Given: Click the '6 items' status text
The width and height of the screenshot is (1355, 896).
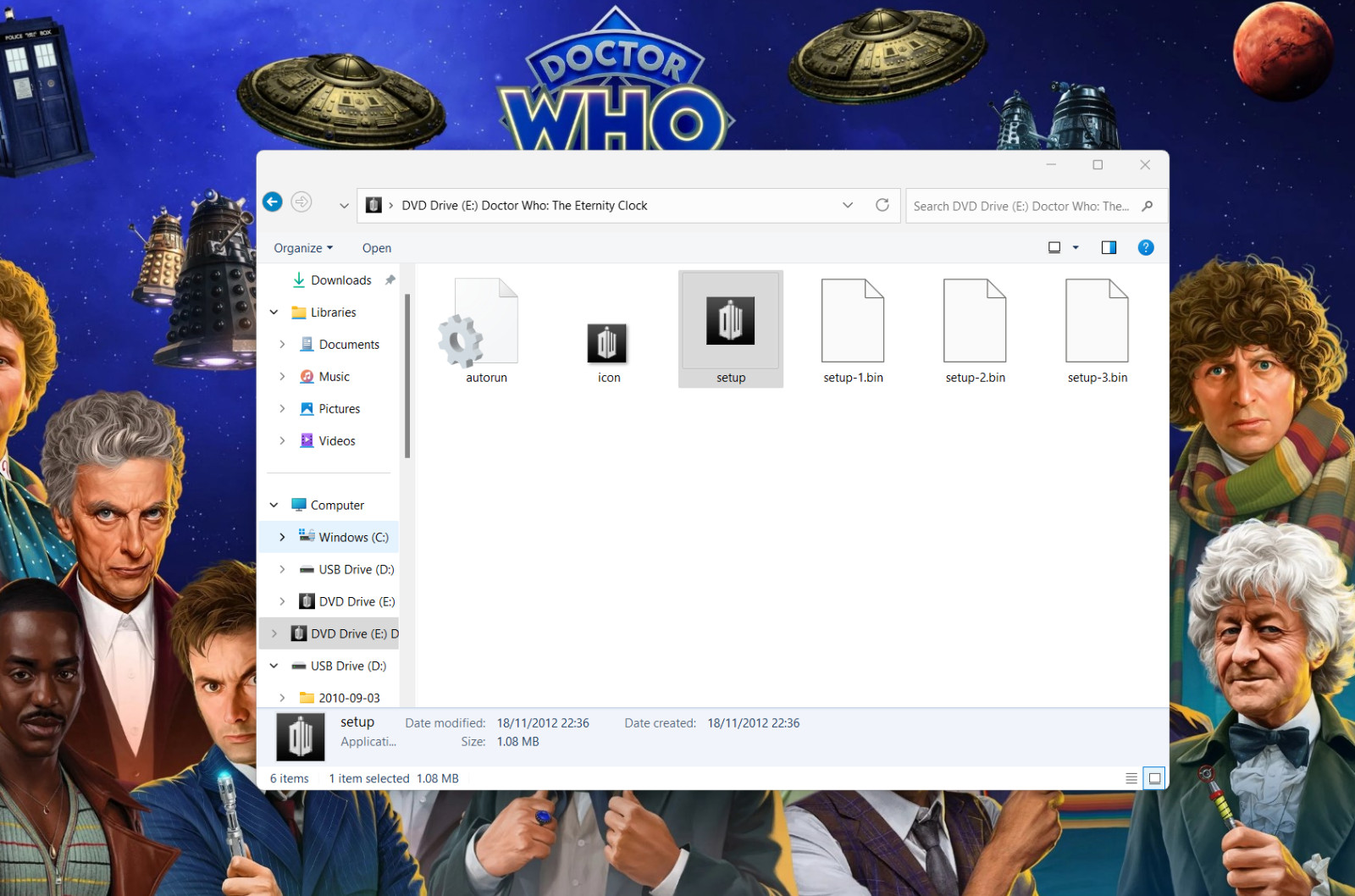Looking at the screenshot, I should tap(290, 779).
